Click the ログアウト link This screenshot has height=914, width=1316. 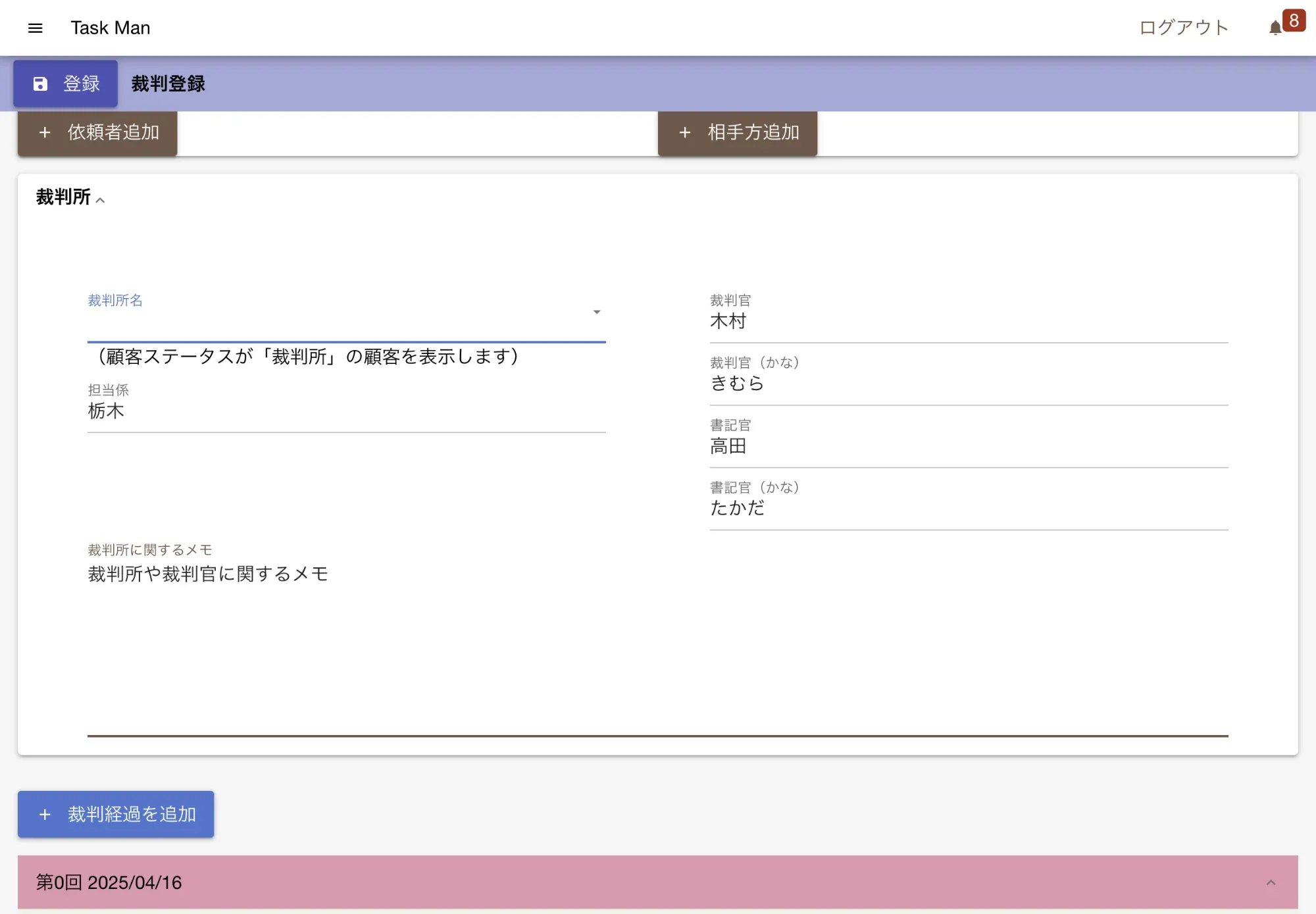[1184, 28]
